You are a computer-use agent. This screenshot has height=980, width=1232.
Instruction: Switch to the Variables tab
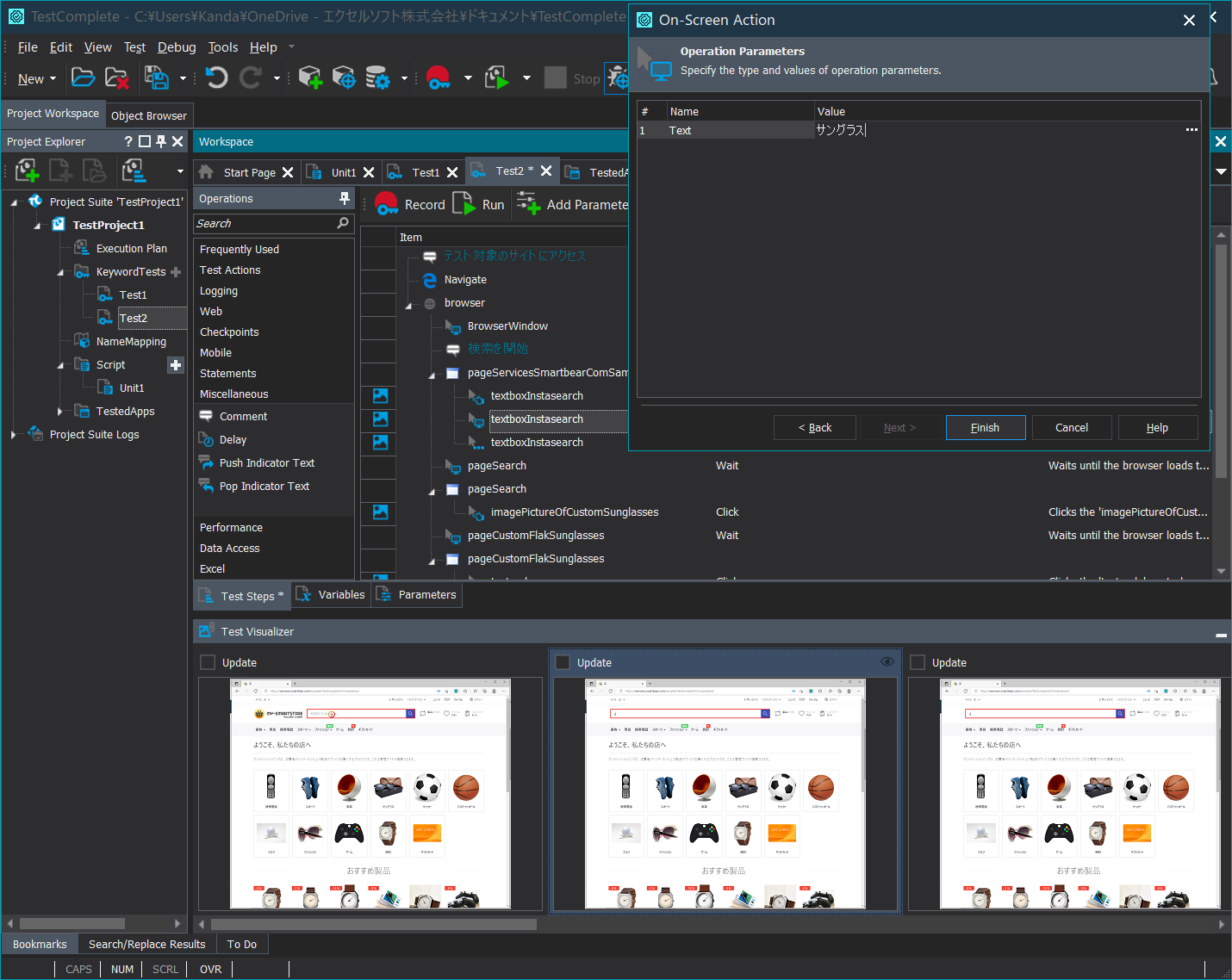coord(341,594)
